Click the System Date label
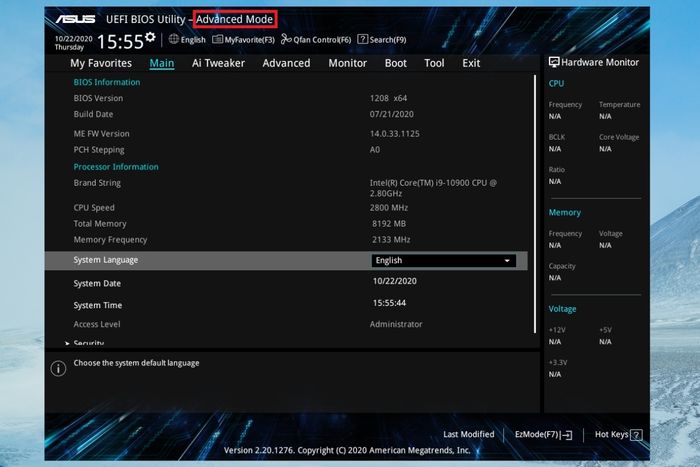 click(x=97, y=283)
